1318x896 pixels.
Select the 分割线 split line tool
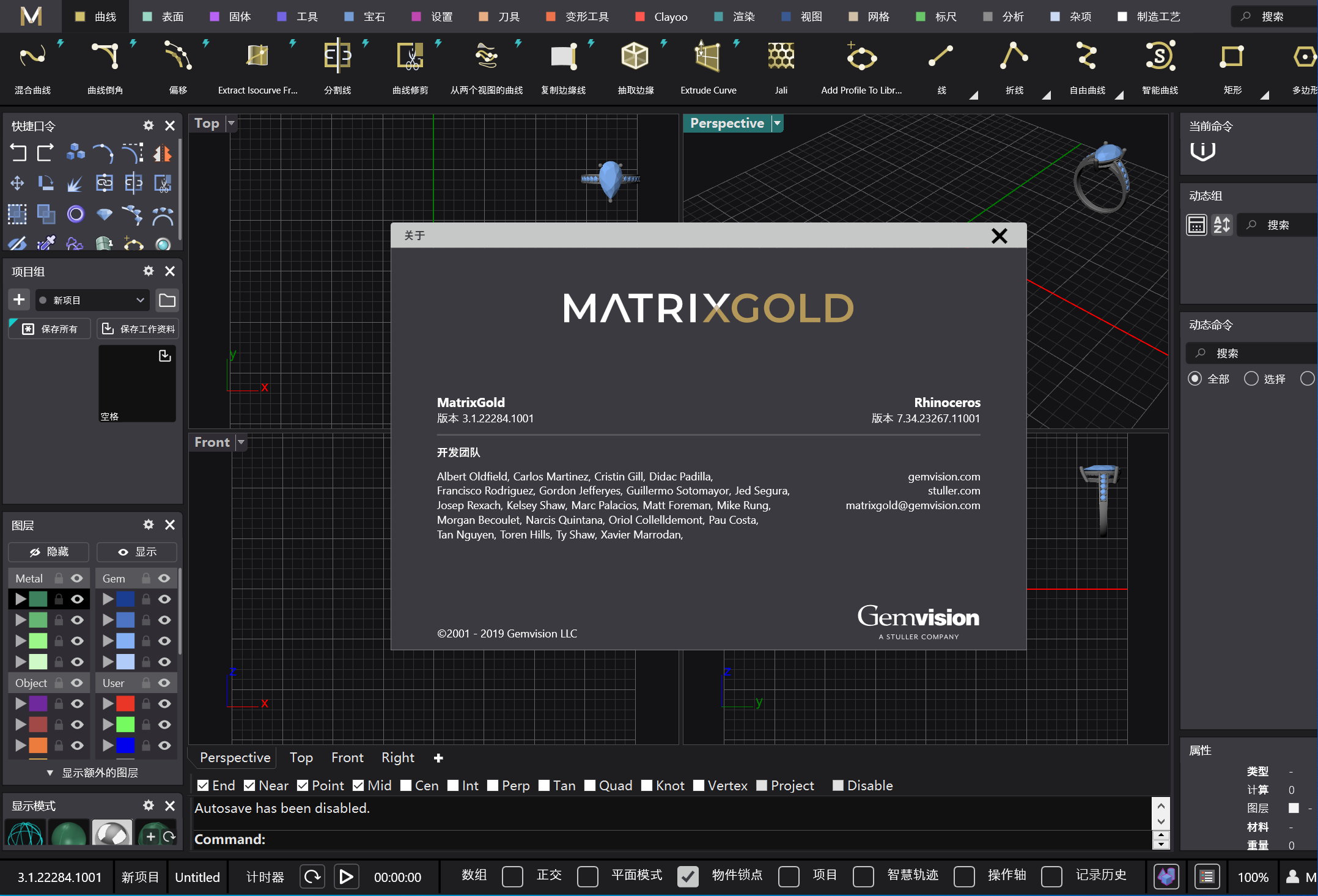point(337,66)
